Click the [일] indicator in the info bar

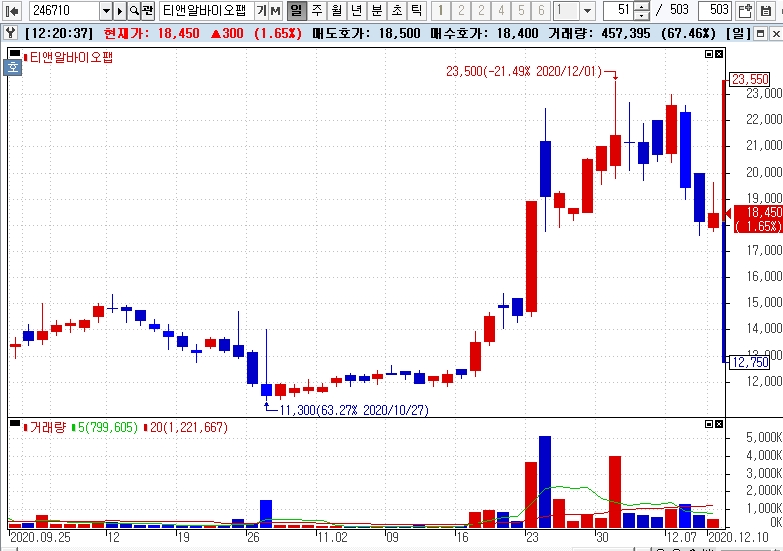point(738,33)
